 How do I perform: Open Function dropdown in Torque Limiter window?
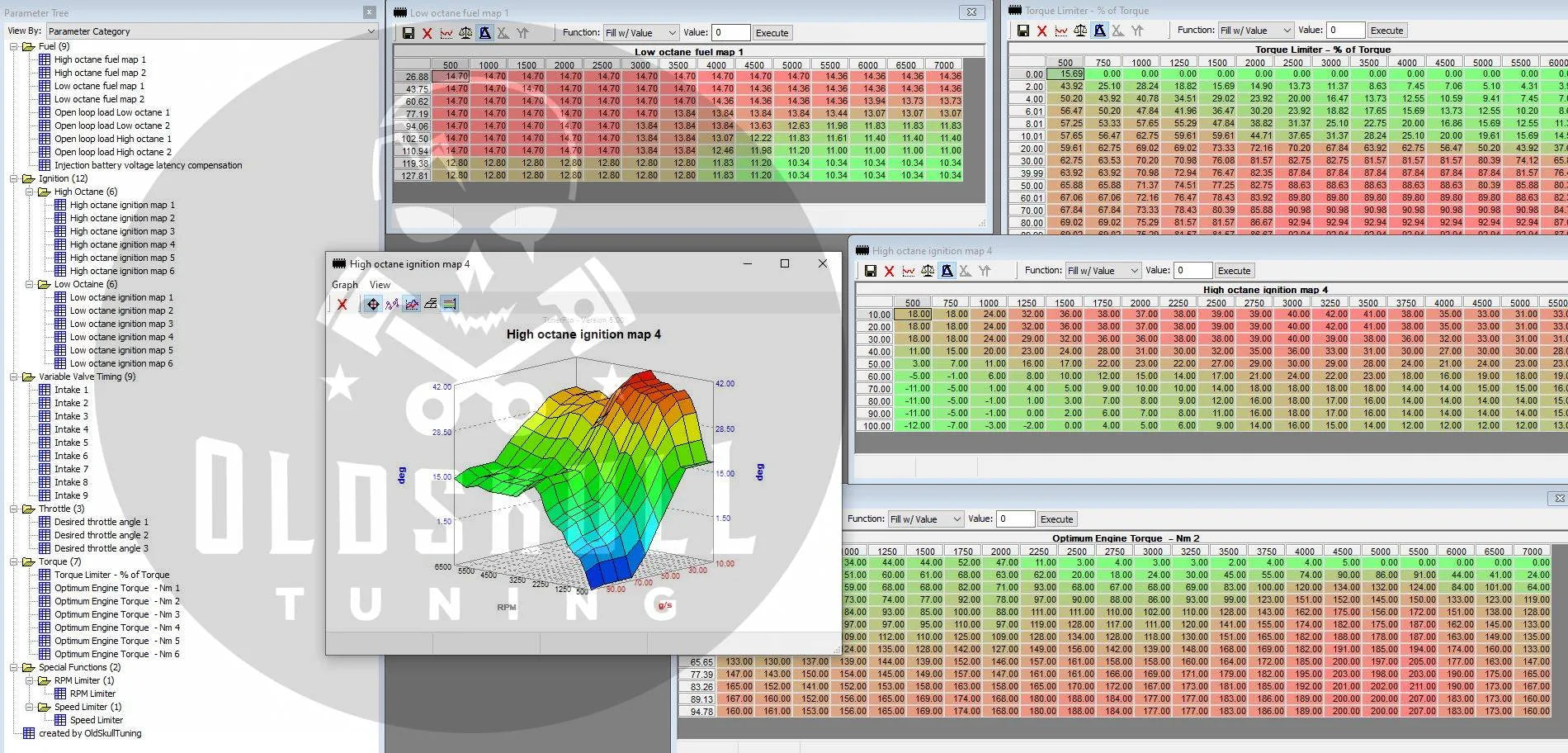coord(1255,31)
